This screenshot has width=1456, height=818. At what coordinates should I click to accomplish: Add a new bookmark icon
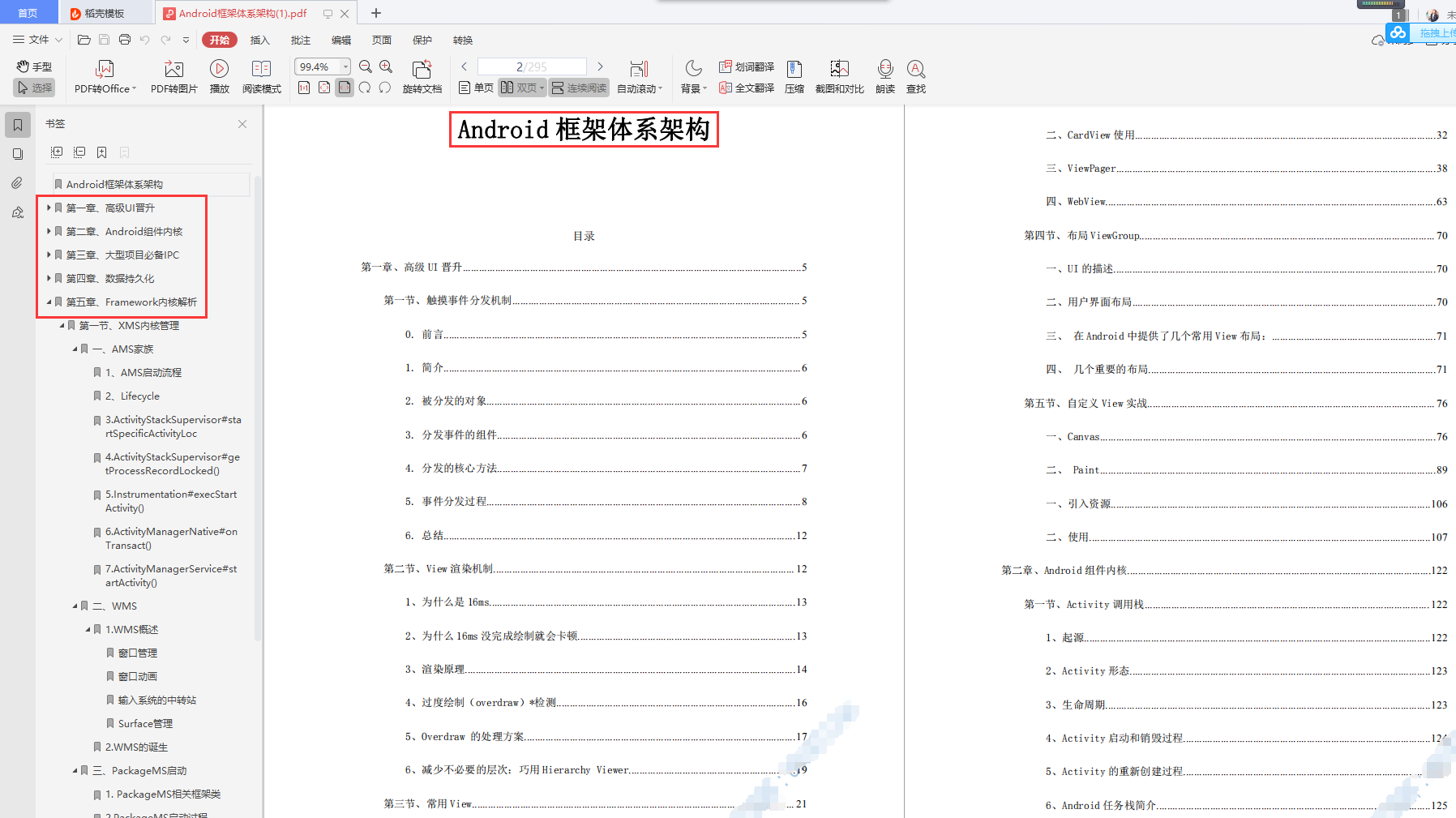click(101, 152)
